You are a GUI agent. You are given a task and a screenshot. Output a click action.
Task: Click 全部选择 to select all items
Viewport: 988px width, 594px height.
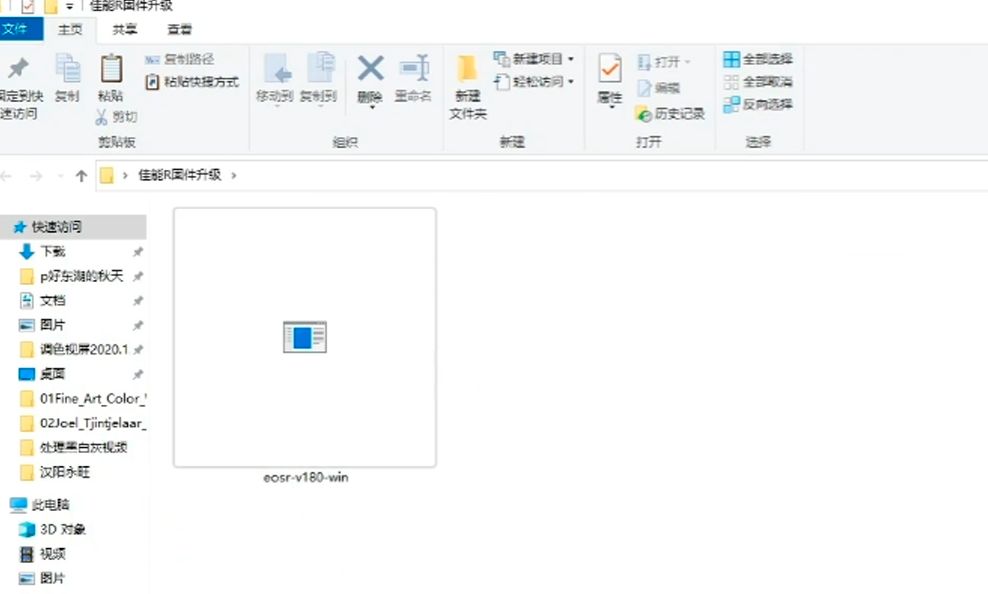752,59
